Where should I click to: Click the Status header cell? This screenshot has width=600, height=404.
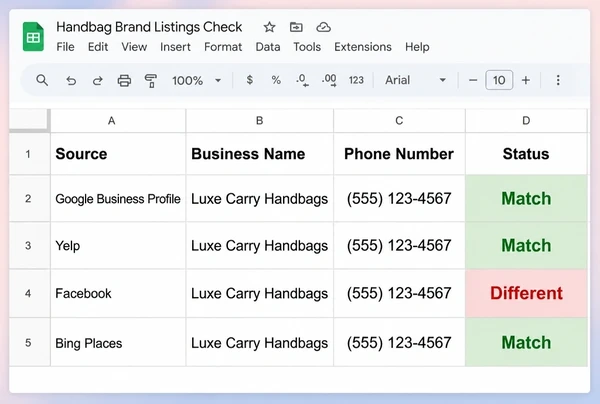[x=526, y=154]
